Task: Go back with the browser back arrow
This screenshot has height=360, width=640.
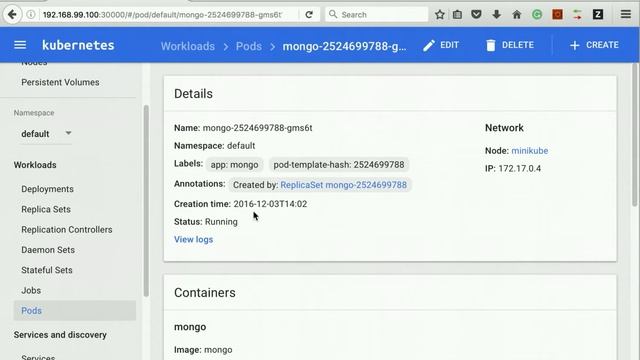Action: point(12,15)
